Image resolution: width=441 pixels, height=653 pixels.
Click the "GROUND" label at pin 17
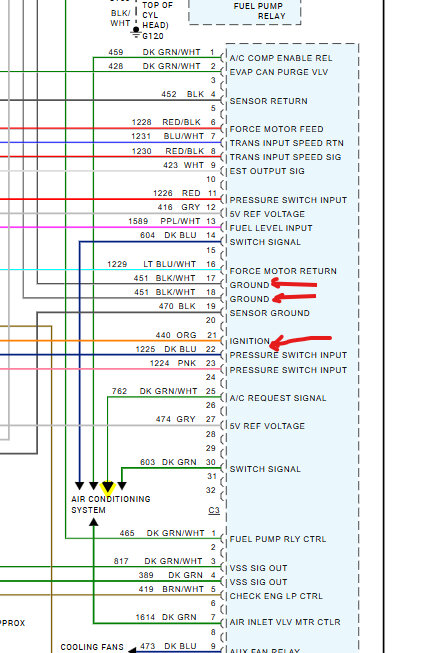click(249, 285)
